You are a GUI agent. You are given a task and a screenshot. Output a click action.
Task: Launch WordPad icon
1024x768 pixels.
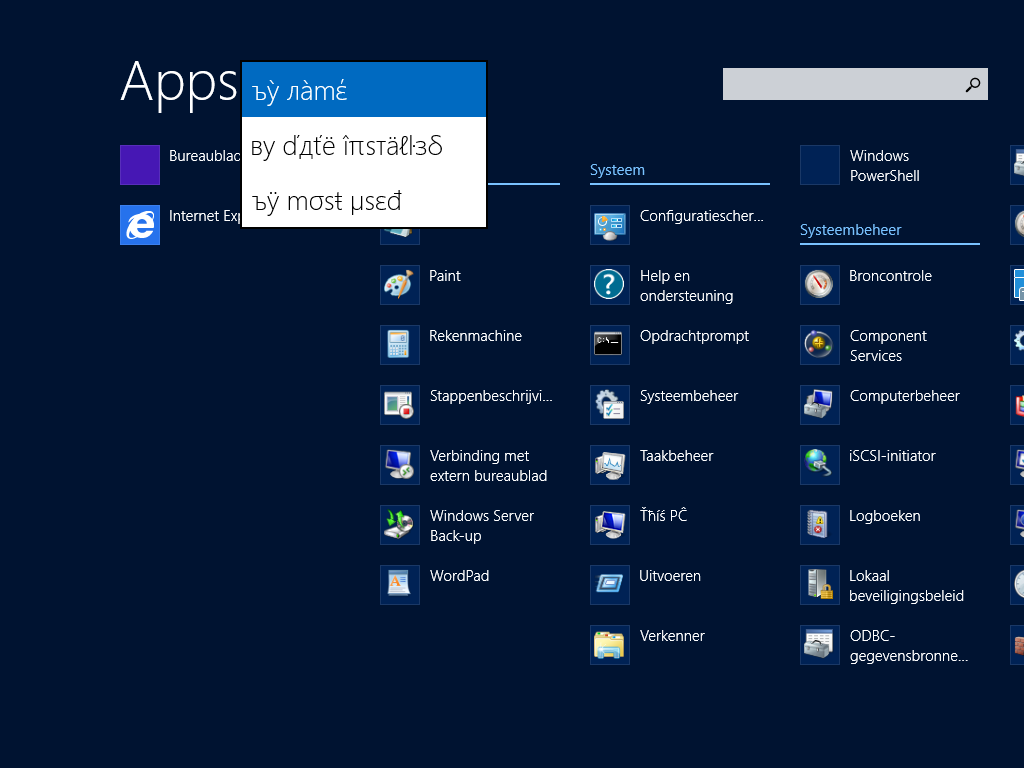(x=400, y=585)
